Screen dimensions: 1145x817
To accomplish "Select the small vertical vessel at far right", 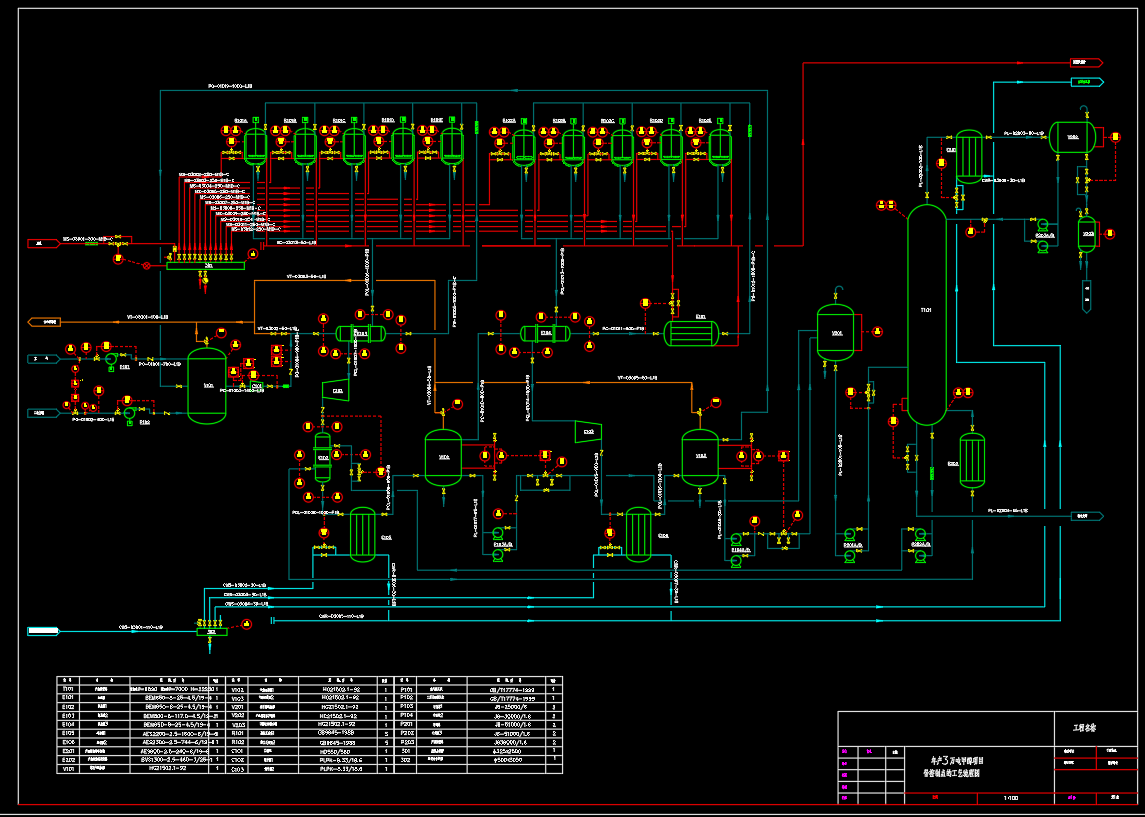I will click(x=1086, y=234).
